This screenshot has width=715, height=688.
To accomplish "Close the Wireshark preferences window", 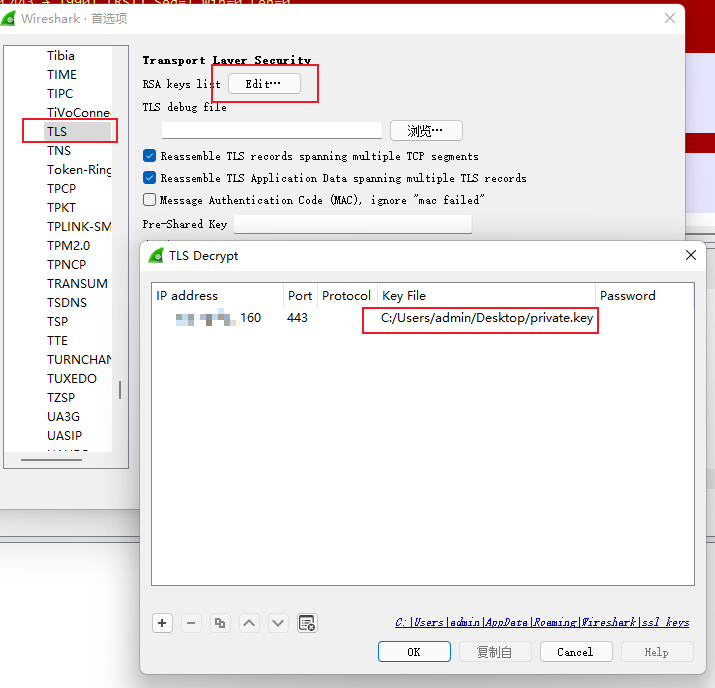I will pyautogui.click(x=669, y=18).
